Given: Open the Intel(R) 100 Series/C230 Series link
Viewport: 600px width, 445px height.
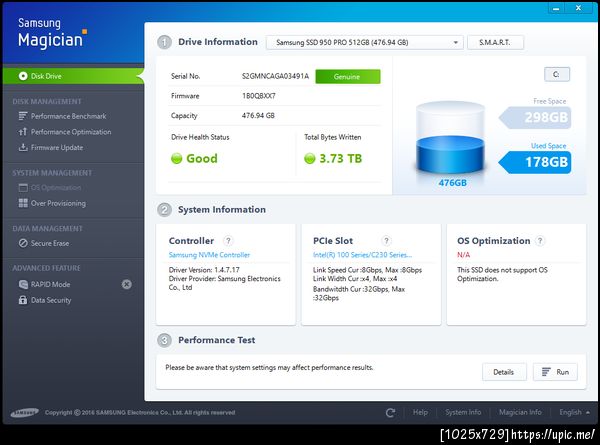Looking at the screenshot, I should pyautogui.click(x=362, y=255).
